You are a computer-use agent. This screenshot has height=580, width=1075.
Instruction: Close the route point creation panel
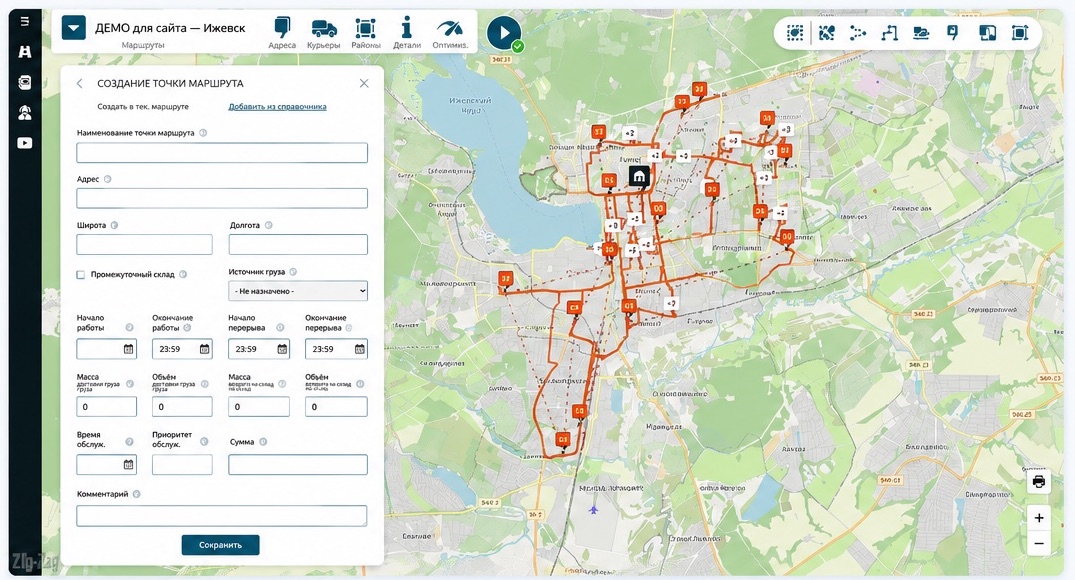pyautogui.click(x=364, y=83)
